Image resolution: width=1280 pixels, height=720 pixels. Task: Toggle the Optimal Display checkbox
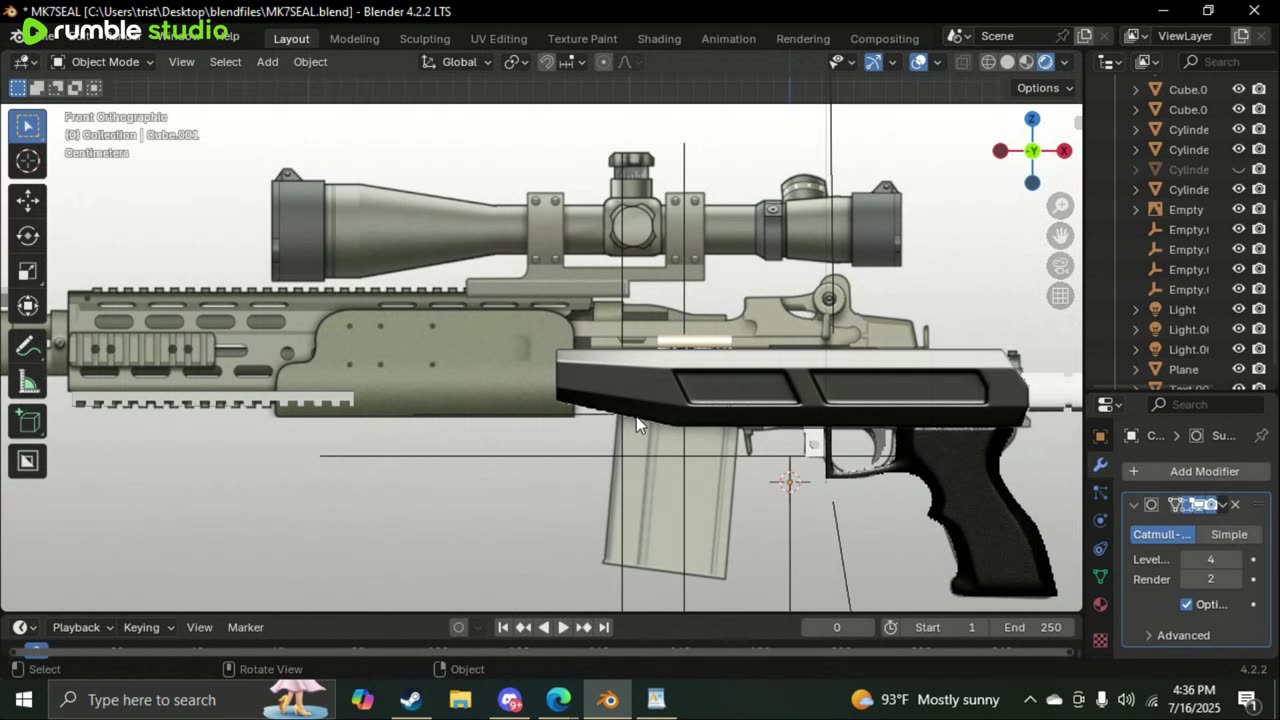[1186, 604]
